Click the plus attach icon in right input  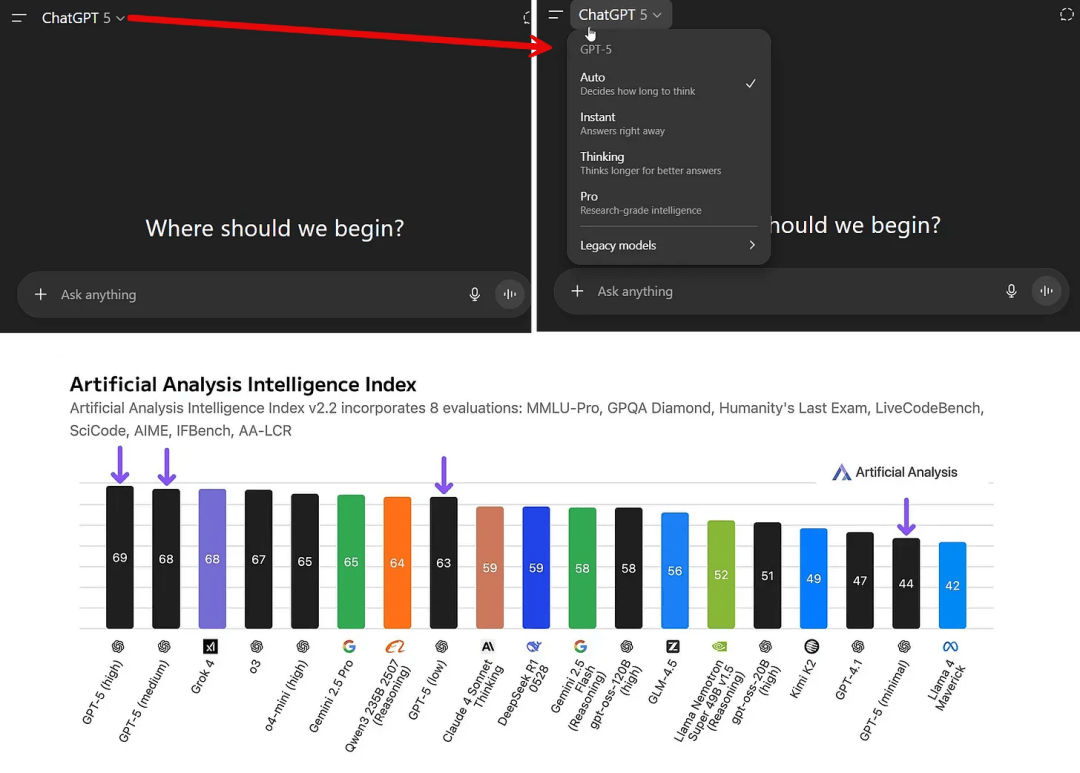(x=577, y=291)
